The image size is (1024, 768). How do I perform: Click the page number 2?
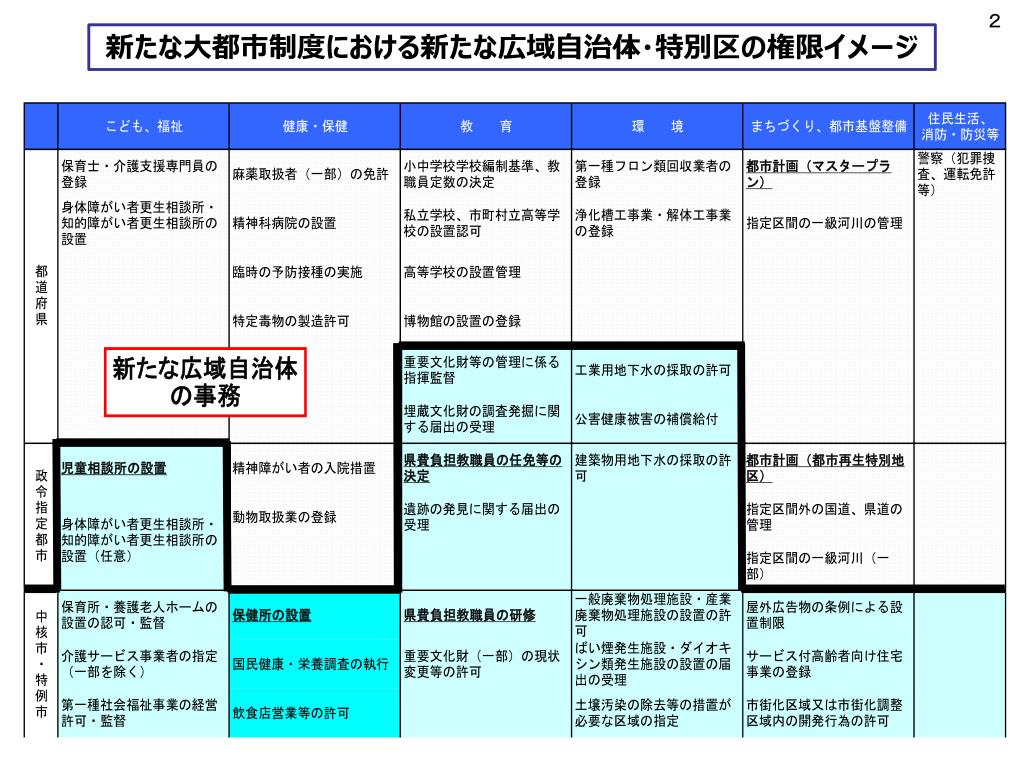coord(994,22)
